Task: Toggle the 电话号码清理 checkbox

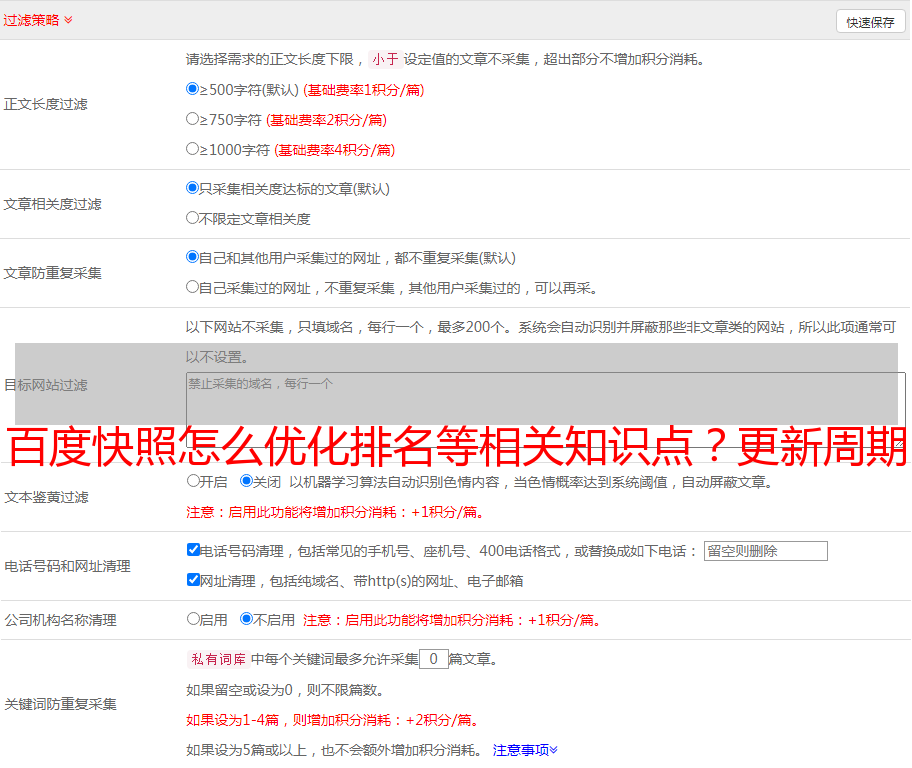Action: (x=193, y=550)
